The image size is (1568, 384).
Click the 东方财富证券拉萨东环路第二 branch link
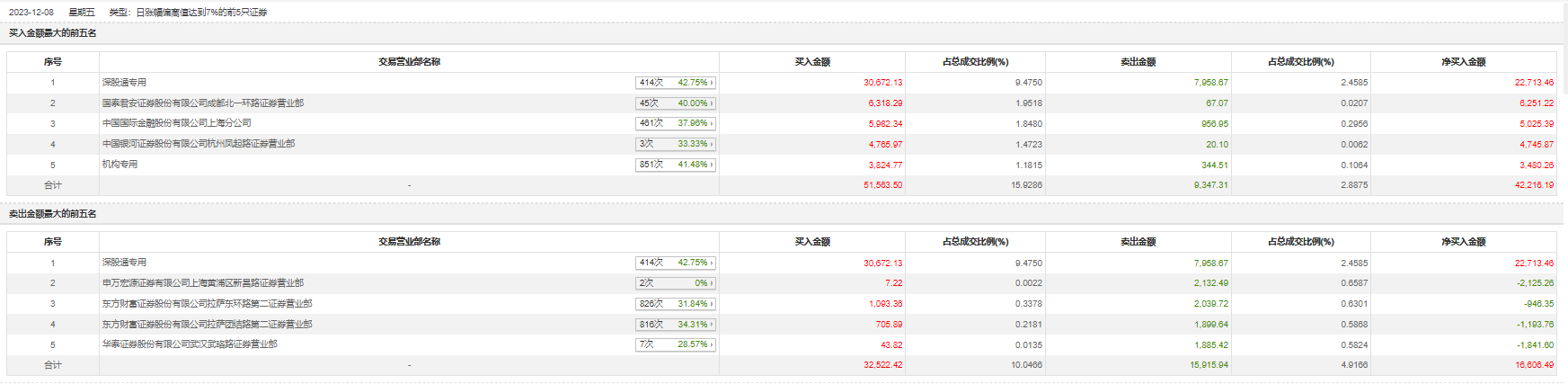(207, 304)
